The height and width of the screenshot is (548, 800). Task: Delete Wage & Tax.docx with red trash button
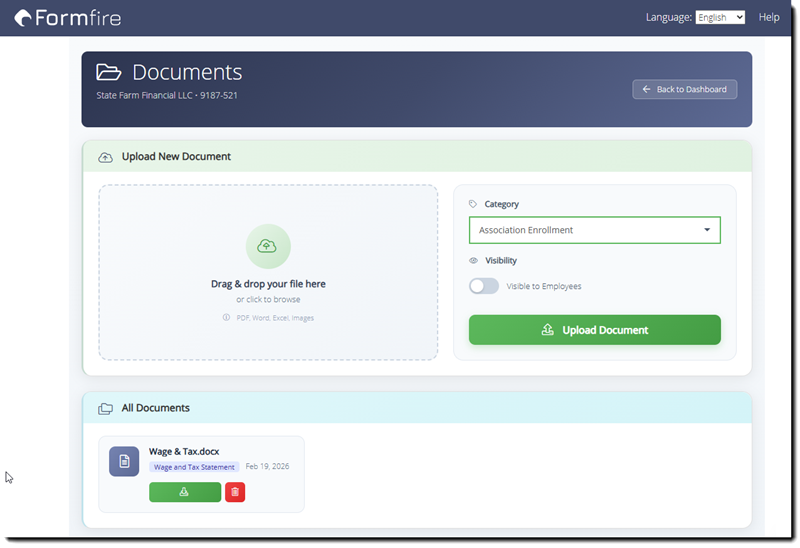pyautogui.click(x=235, y=492)
